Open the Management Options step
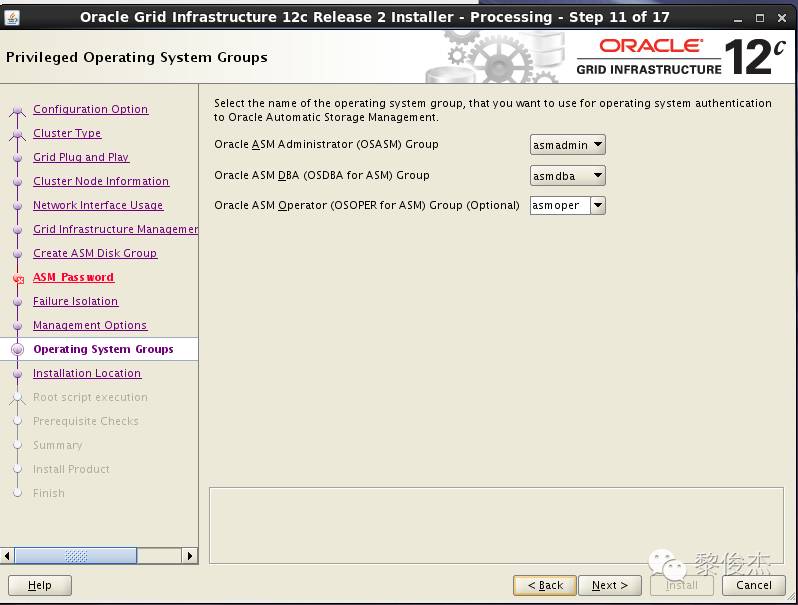 pyautogui.click(x=90, y=325)
